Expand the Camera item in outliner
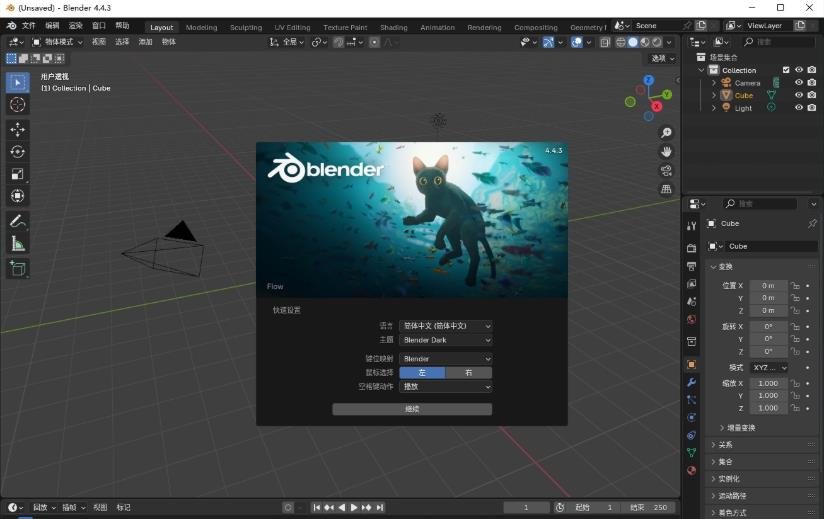This screenshot has height=519, width=824. tap(714, 82)
